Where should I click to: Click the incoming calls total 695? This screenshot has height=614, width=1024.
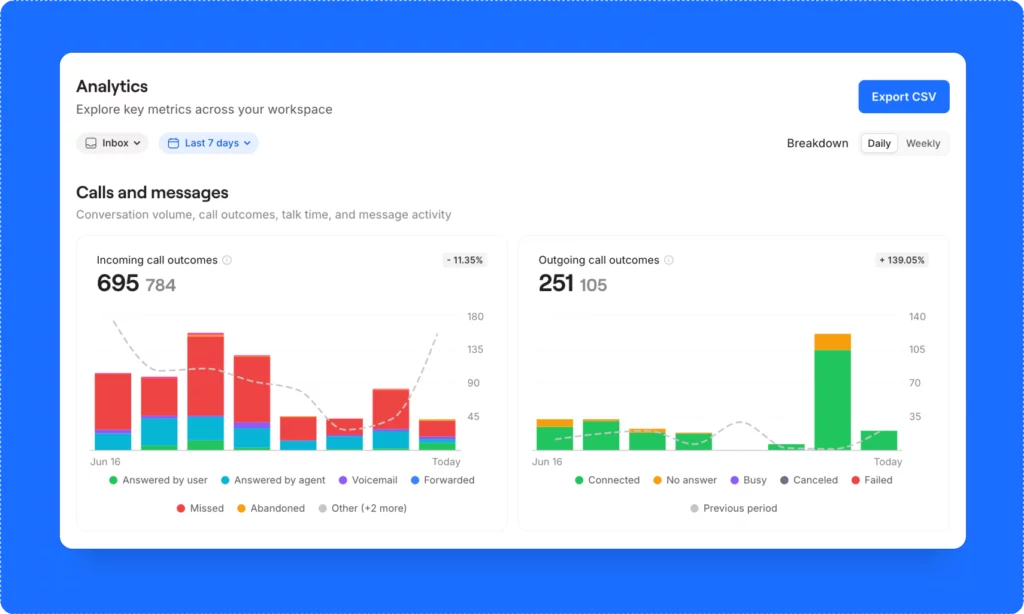tap(118, 283)
